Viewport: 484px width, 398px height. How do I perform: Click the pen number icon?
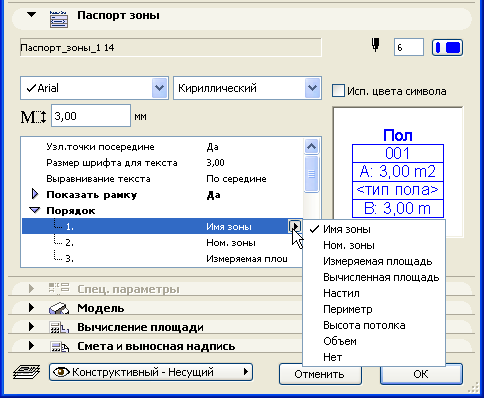click(376, 45)
